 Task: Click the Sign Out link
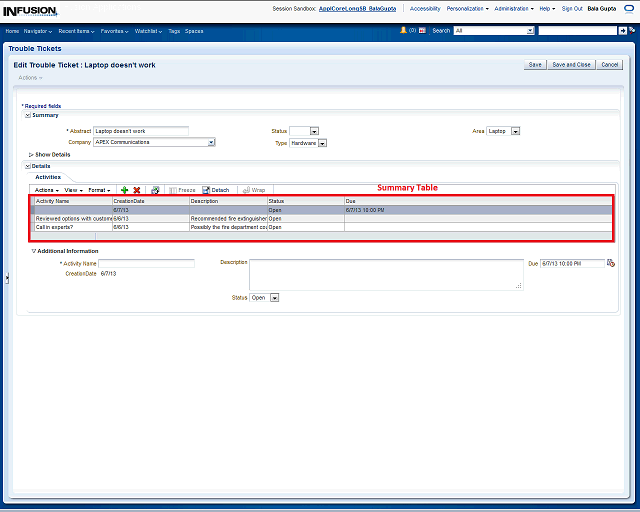tap(572, 8)
